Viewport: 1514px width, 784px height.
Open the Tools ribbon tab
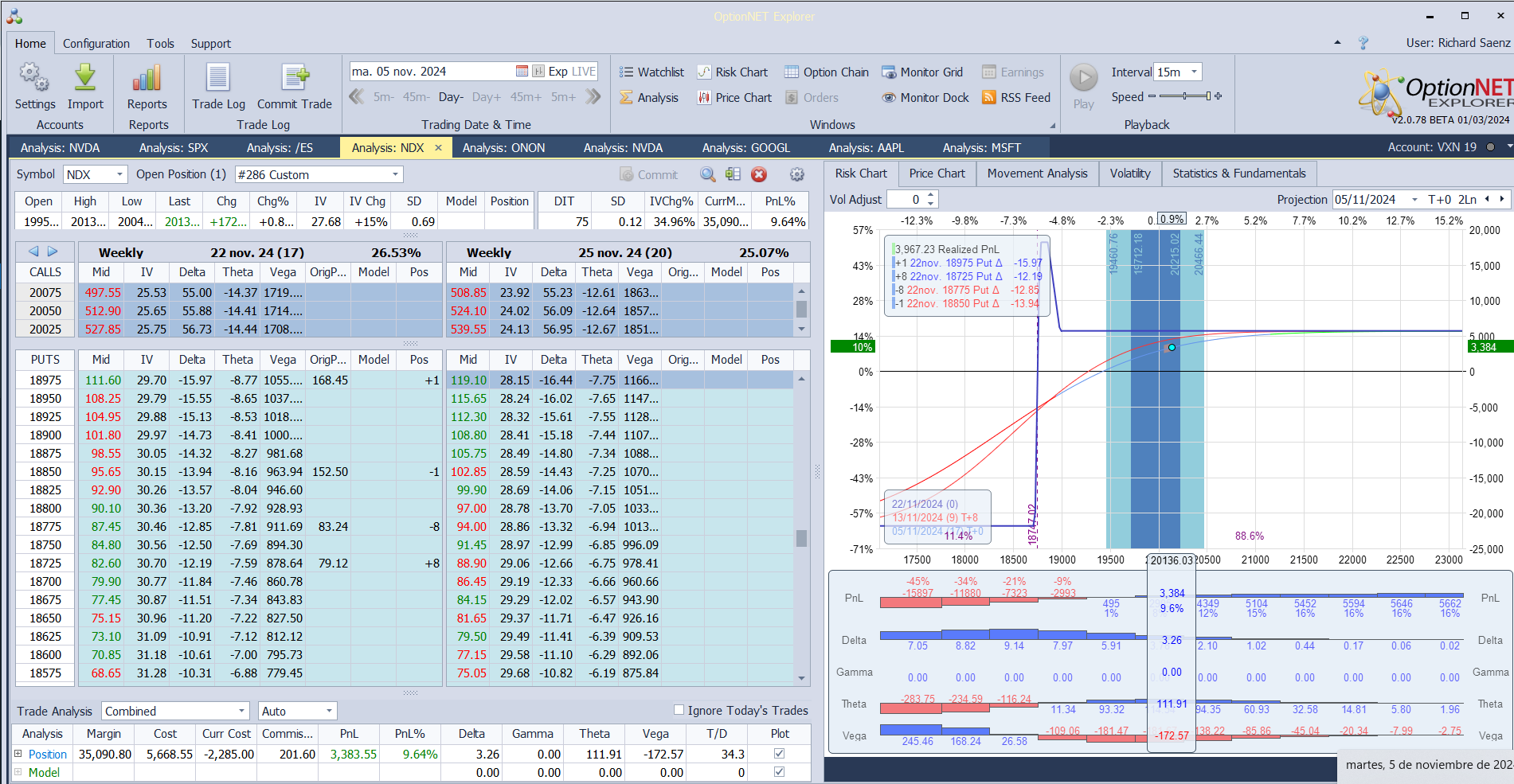[x=160, y=43]
